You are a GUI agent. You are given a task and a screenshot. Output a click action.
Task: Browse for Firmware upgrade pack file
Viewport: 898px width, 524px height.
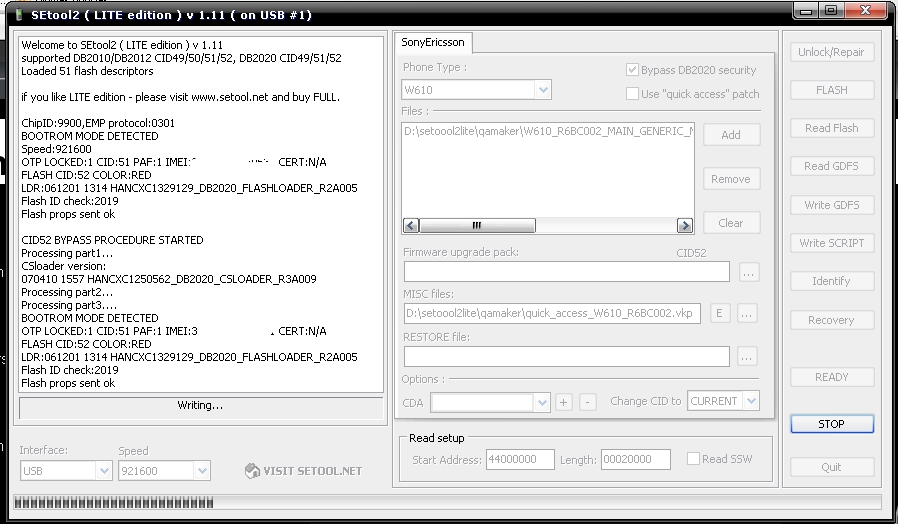[749, 273]
